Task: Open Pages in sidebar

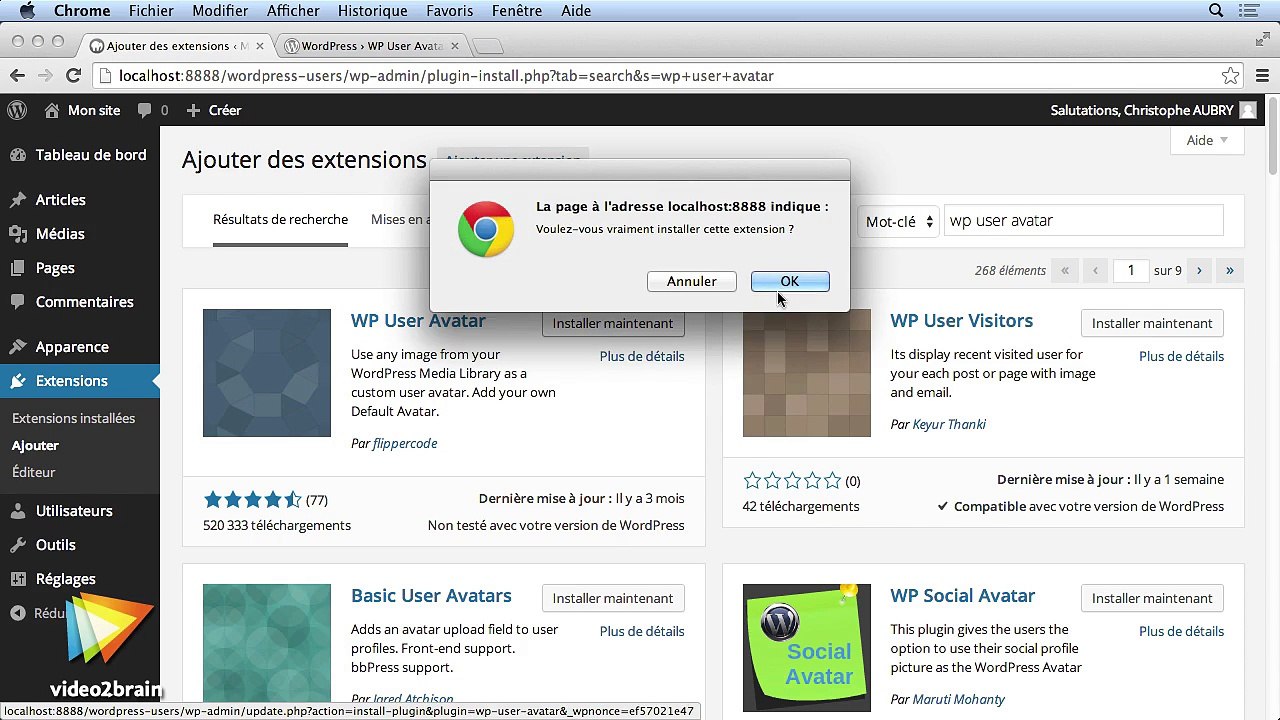Action: tap(80, 268)
